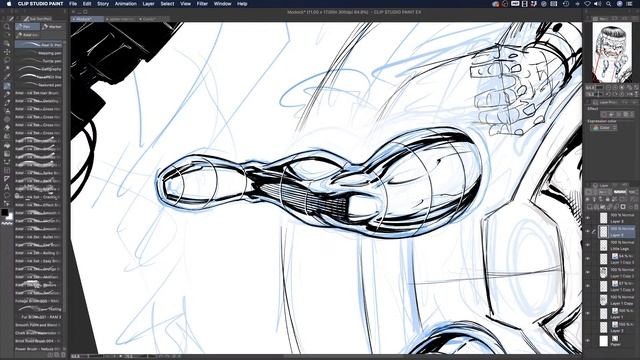Select the Little Legs layer row
The image size is (640, 360).
616,245
